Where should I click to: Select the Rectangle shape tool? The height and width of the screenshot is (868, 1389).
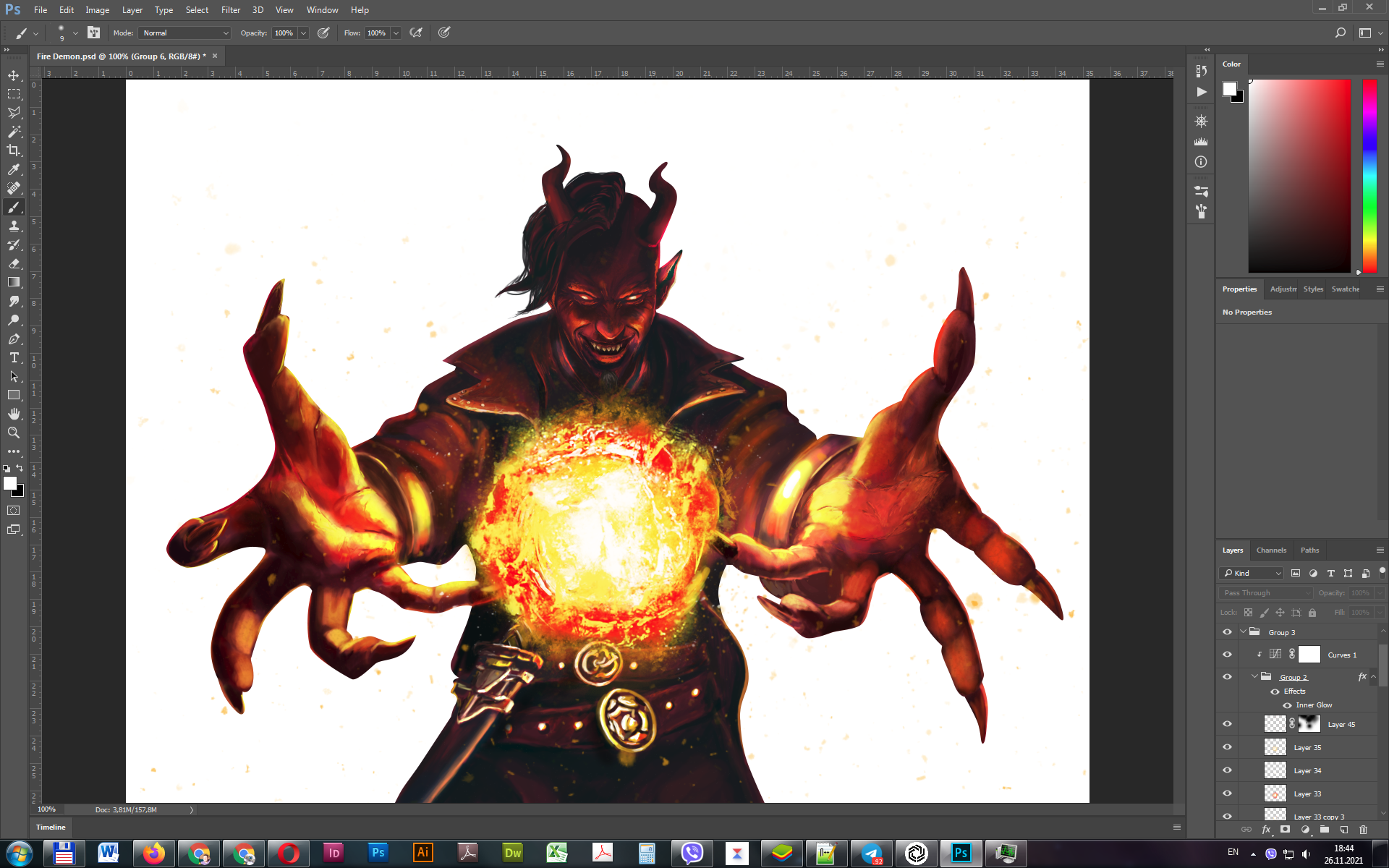coord(14,395)
